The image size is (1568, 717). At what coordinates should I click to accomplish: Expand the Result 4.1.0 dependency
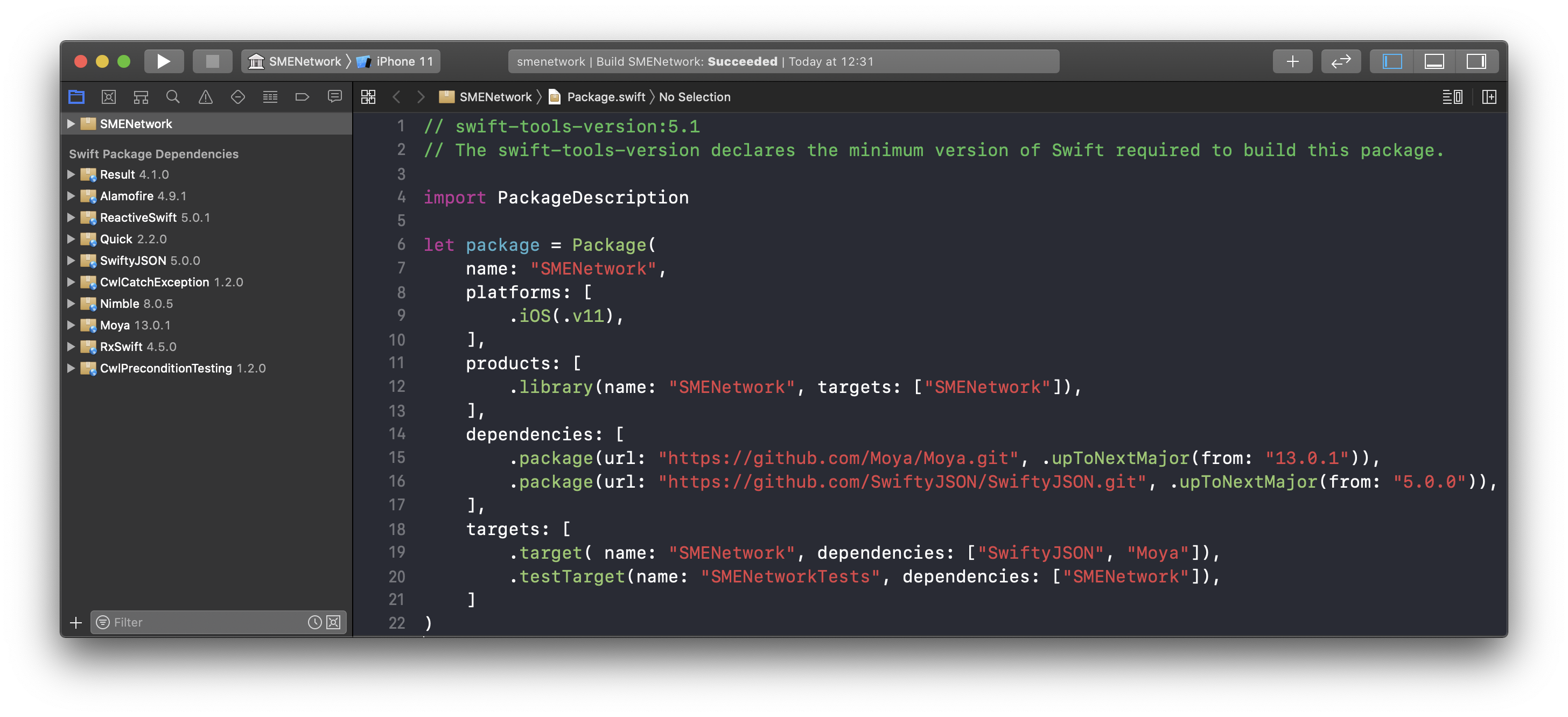[x=71, y=174]
